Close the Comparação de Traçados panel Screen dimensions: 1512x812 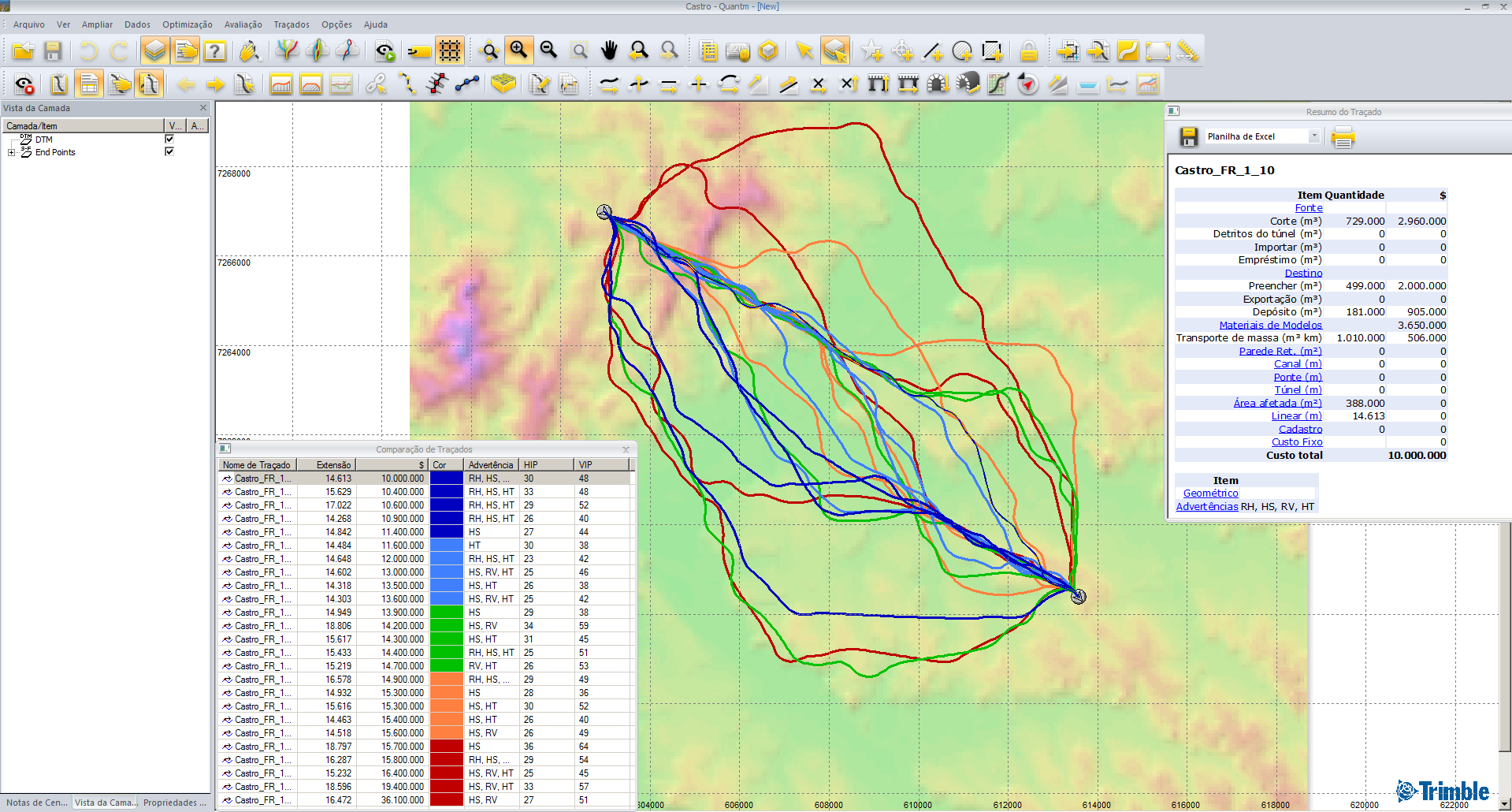(626, 449)
